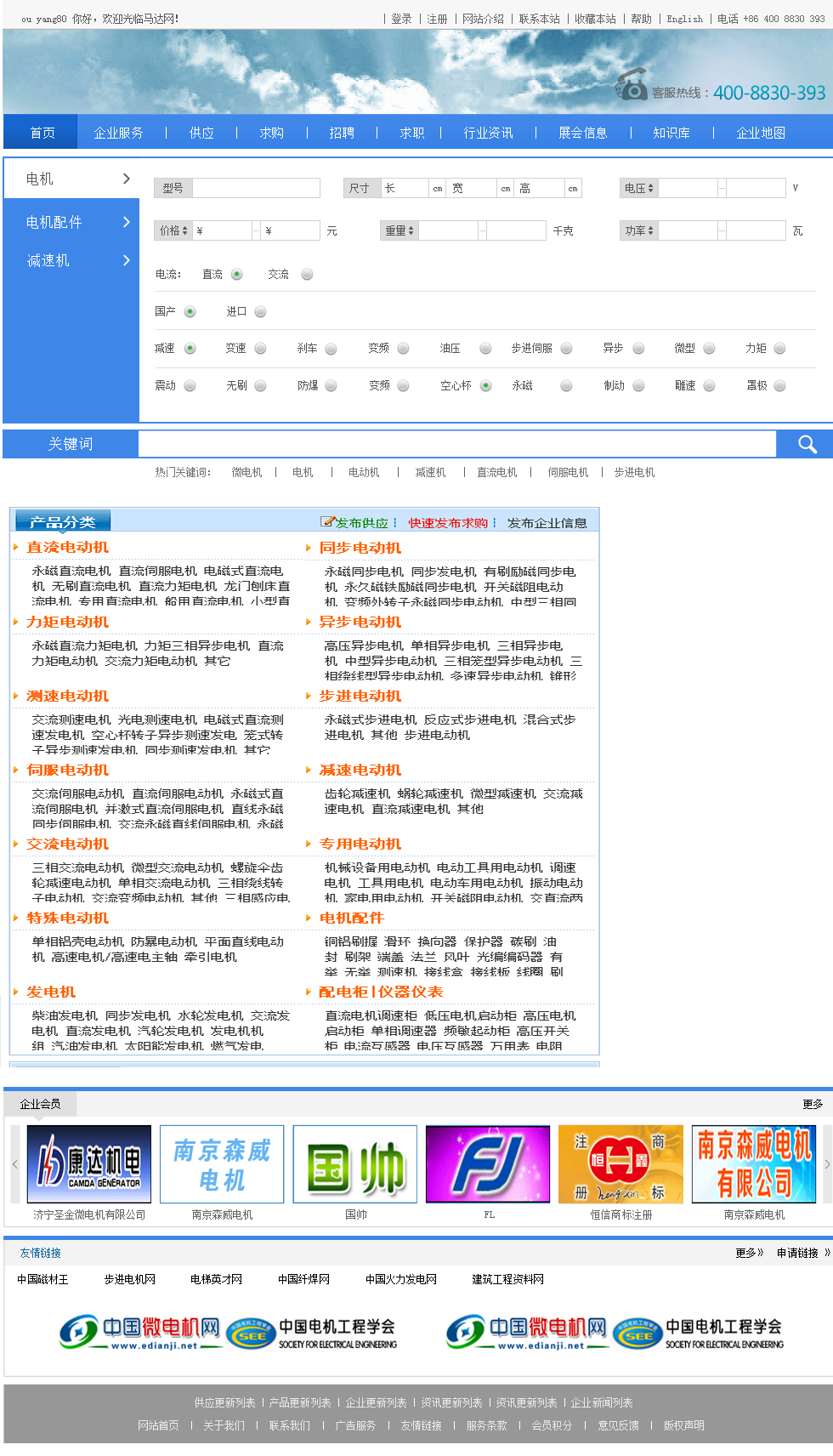Select the 防爆 radio option
The height and width of the screenshot is (1456, 833).
pos(331,385)
